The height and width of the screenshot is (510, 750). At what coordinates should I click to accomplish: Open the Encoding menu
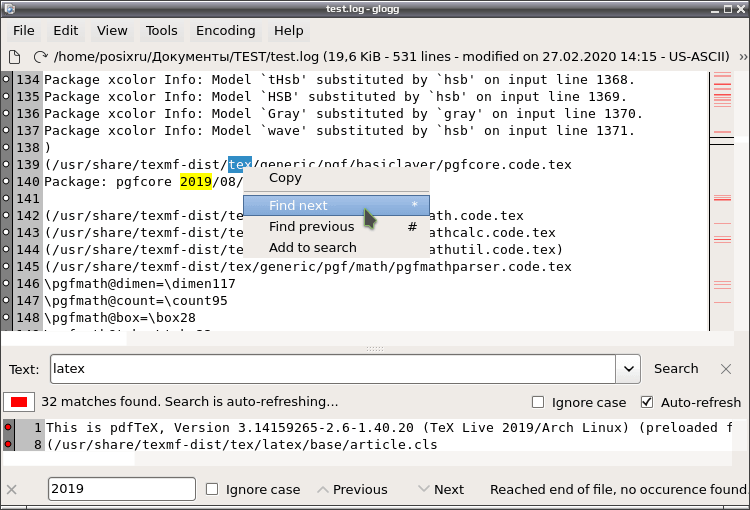point(225,31)
